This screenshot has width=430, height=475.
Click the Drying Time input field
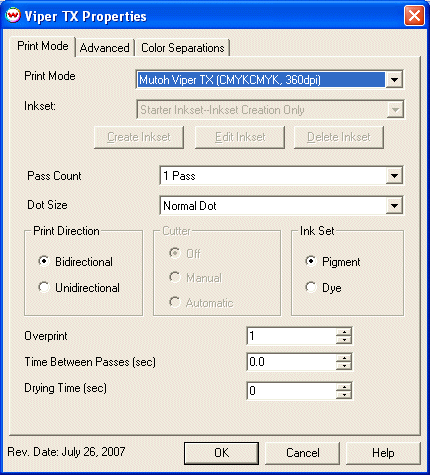click(x=292, y=390)
